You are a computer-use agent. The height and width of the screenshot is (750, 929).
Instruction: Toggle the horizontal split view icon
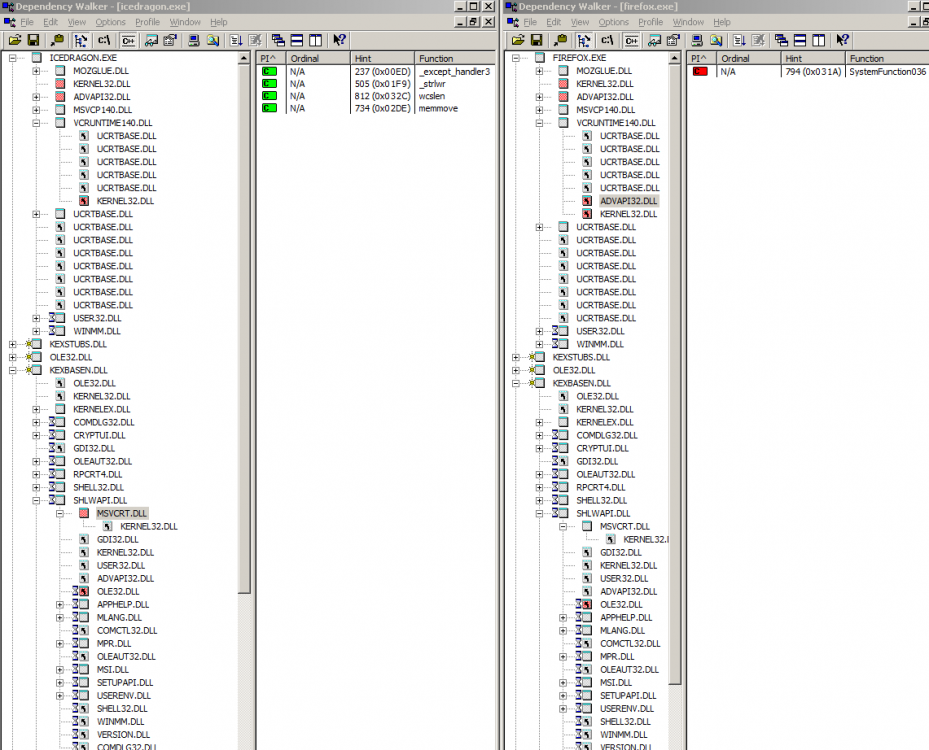[296, 40]
